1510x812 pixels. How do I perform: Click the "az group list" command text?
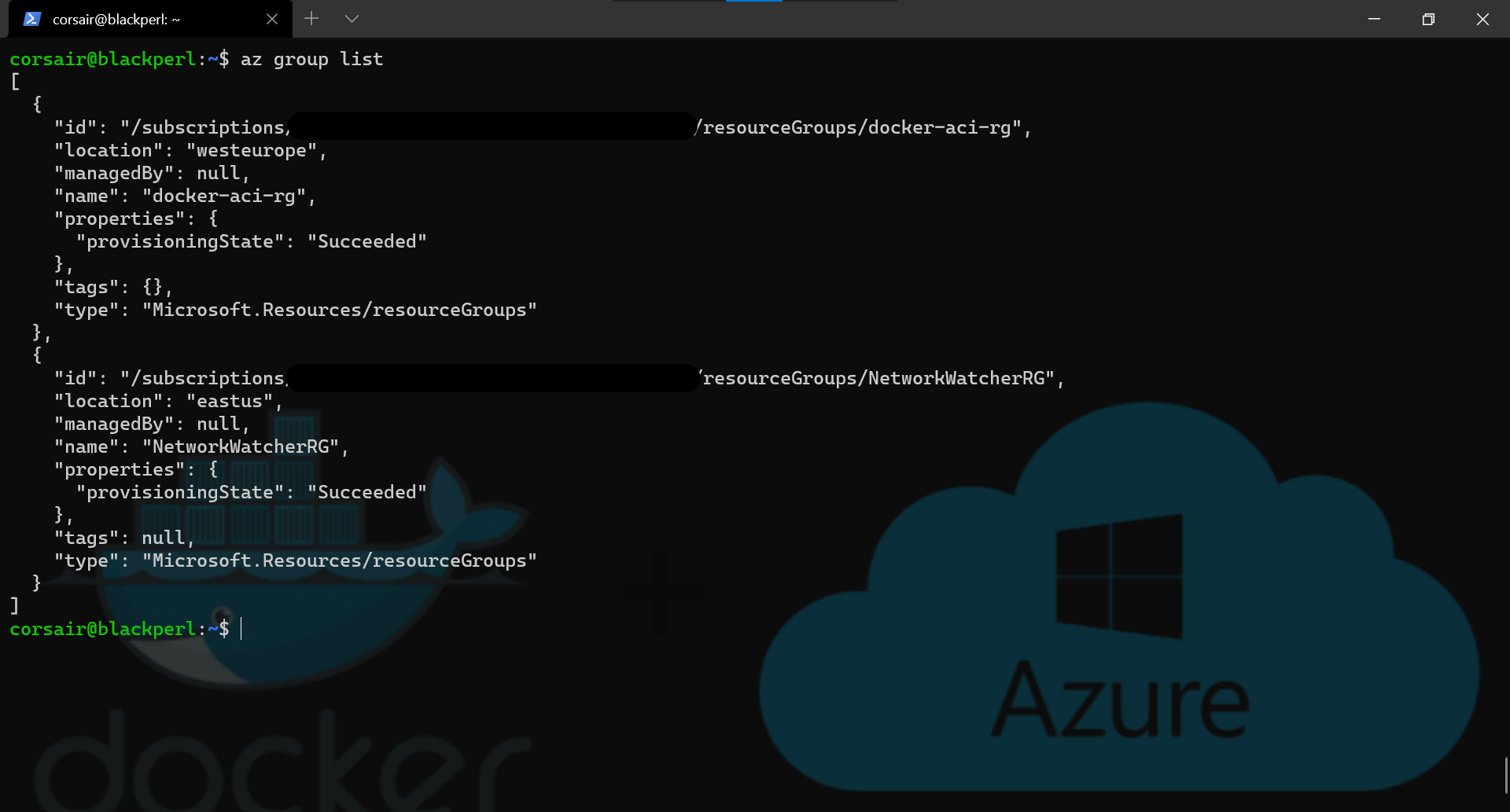coord(311,60)
